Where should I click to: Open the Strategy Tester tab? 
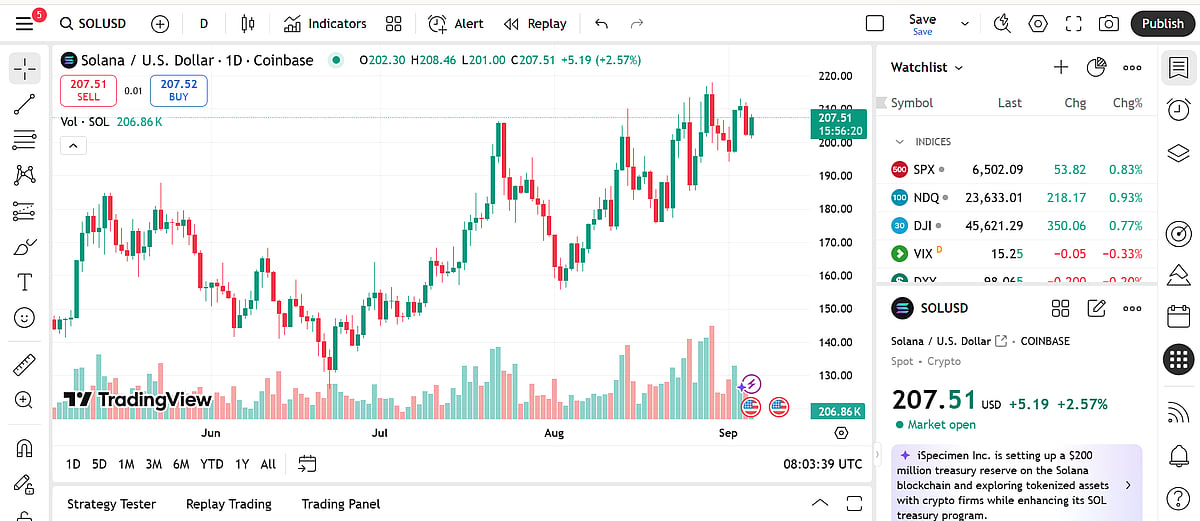pyautogui.click(x=111, y=504)
